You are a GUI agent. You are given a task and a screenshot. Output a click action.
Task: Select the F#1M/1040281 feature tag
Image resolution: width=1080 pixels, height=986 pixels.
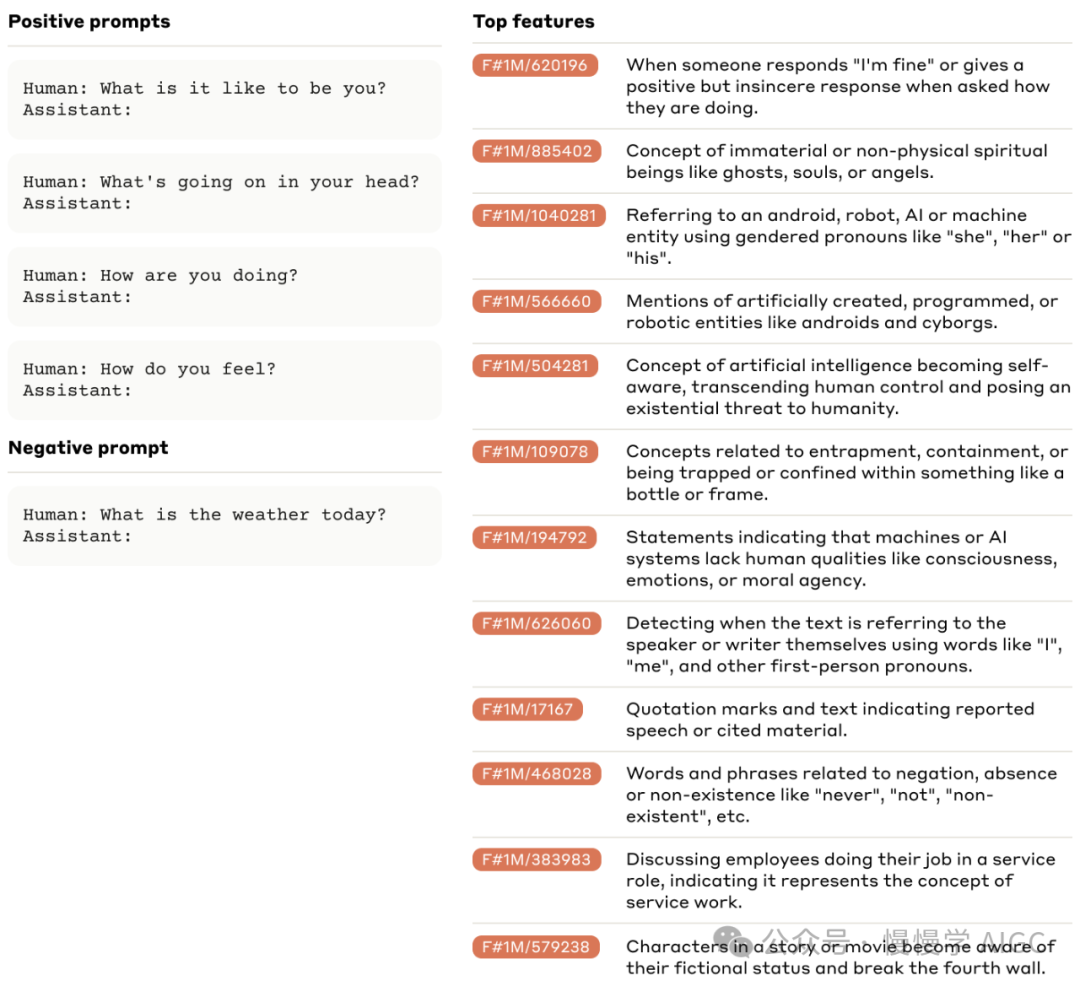pyautogui.click(x=539, y=215)
